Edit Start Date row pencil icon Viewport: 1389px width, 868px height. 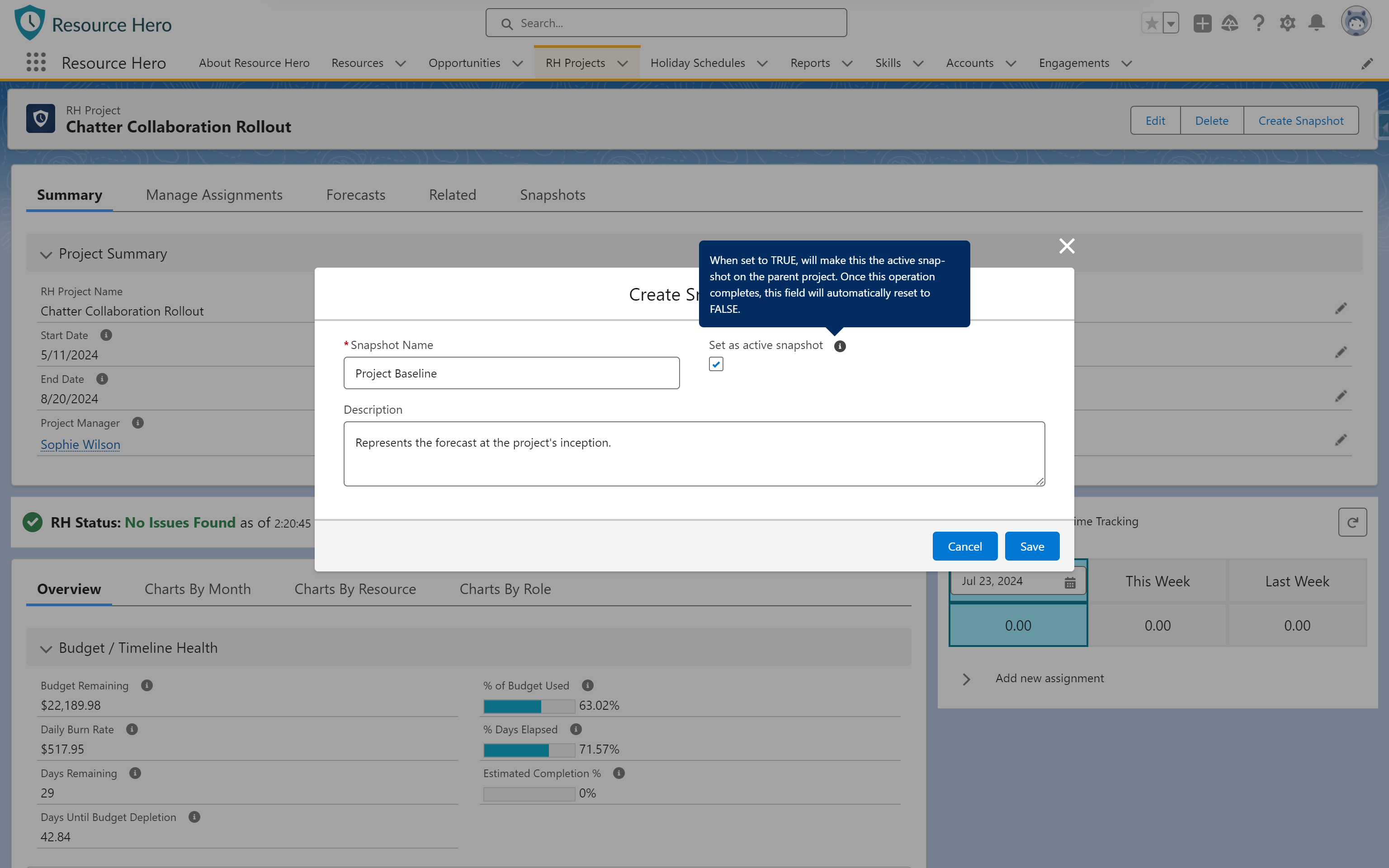tap(1341, 352)
